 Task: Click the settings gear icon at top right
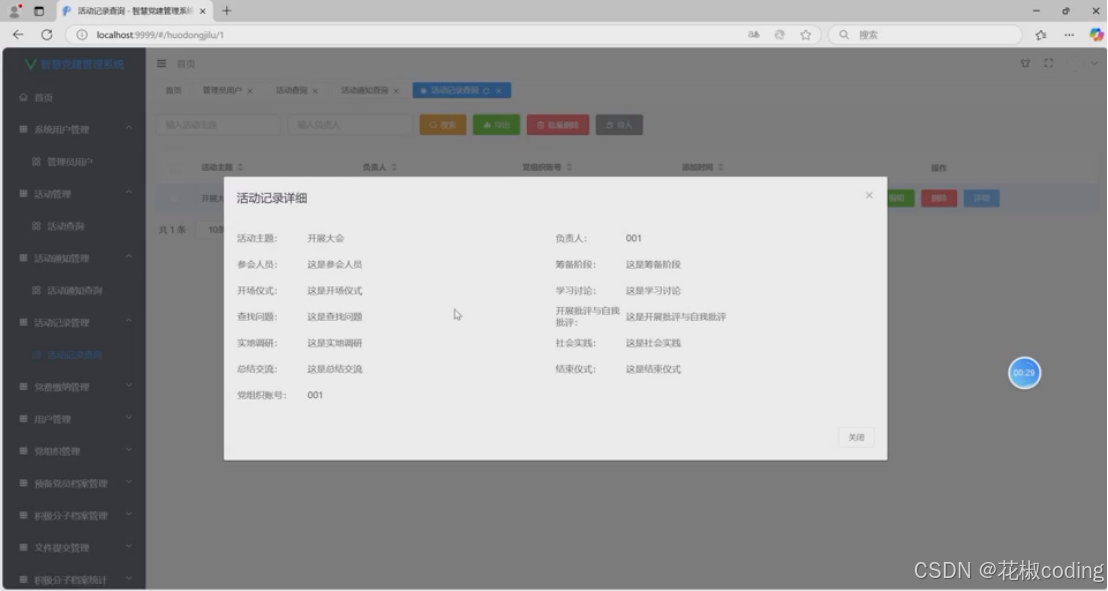tap(1025, 62)
